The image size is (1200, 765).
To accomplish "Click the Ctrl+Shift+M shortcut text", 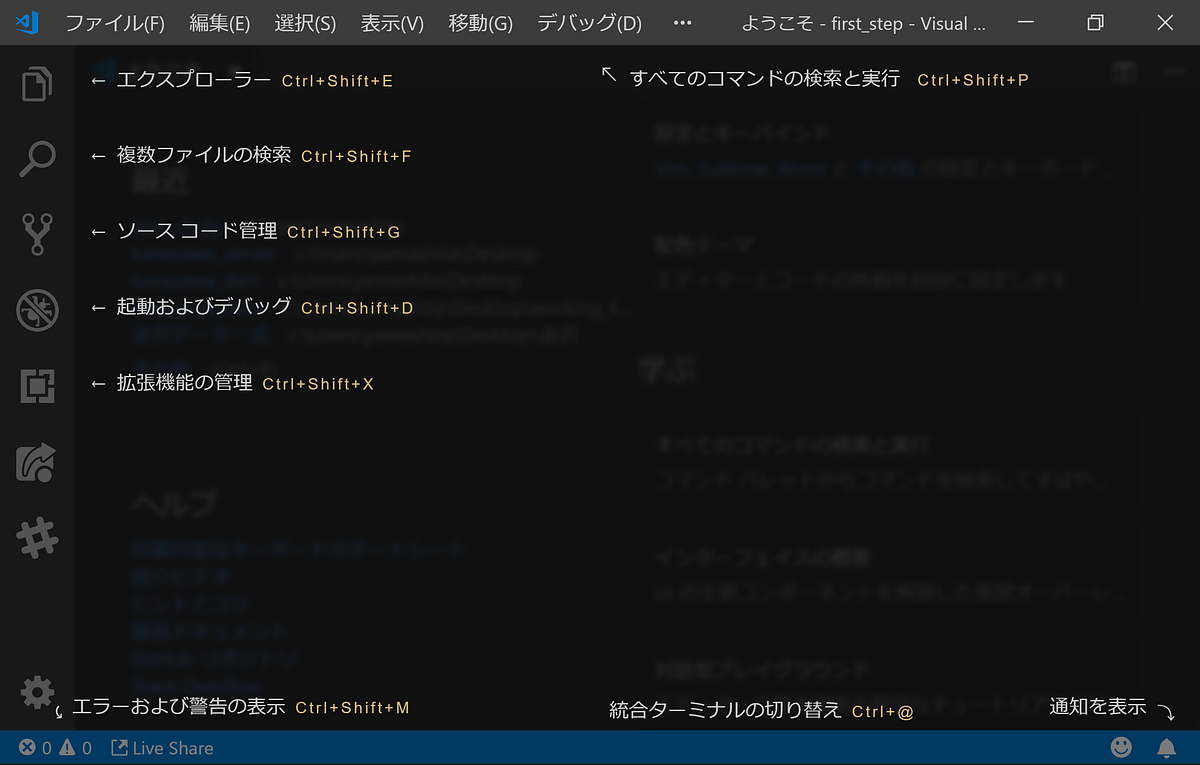I will click(x=353, y=708).
